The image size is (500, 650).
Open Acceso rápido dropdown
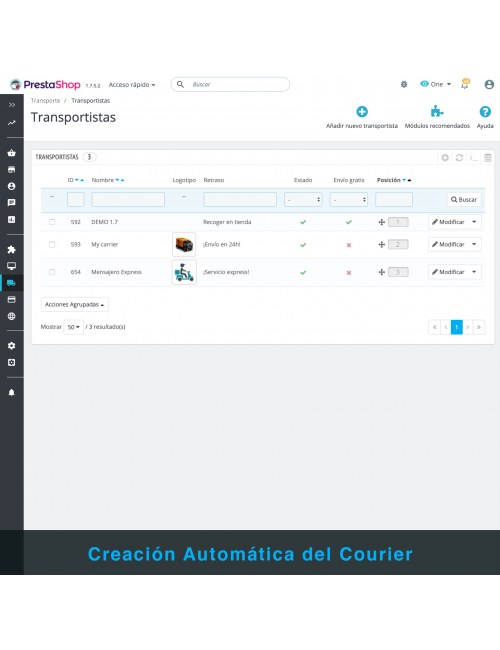[132, 85]
